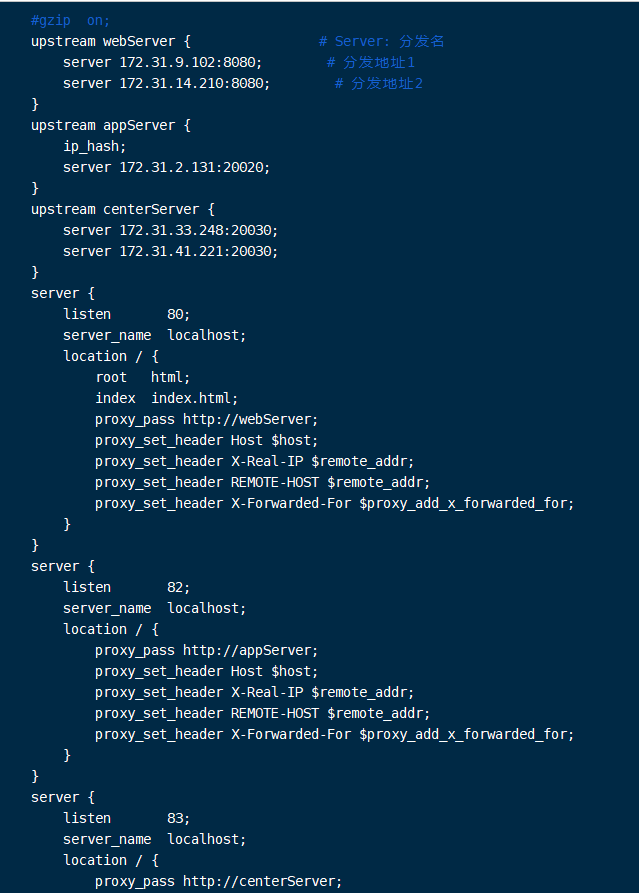The image size is (639, 893).
Task: Click the "index index.html;" directive
Action: (167, 398)
